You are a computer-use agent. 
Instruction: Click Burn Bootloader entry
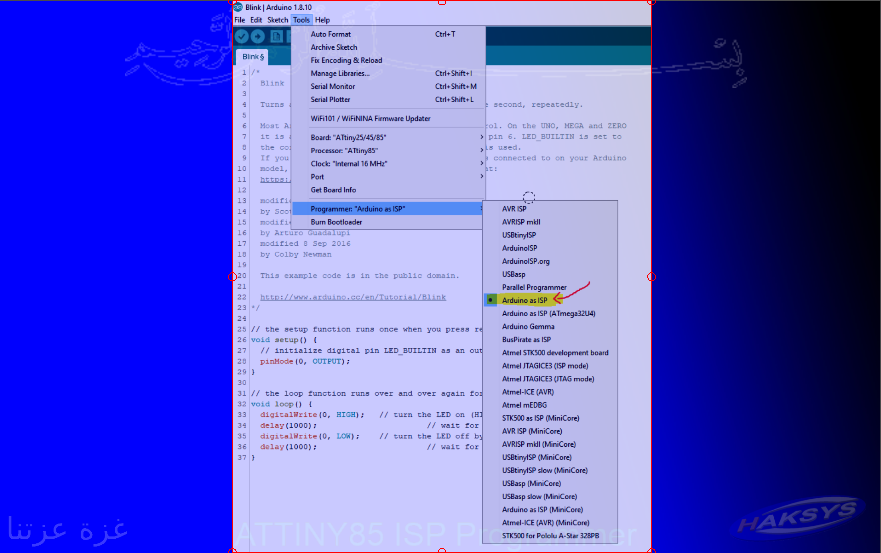tap(388, 222)
